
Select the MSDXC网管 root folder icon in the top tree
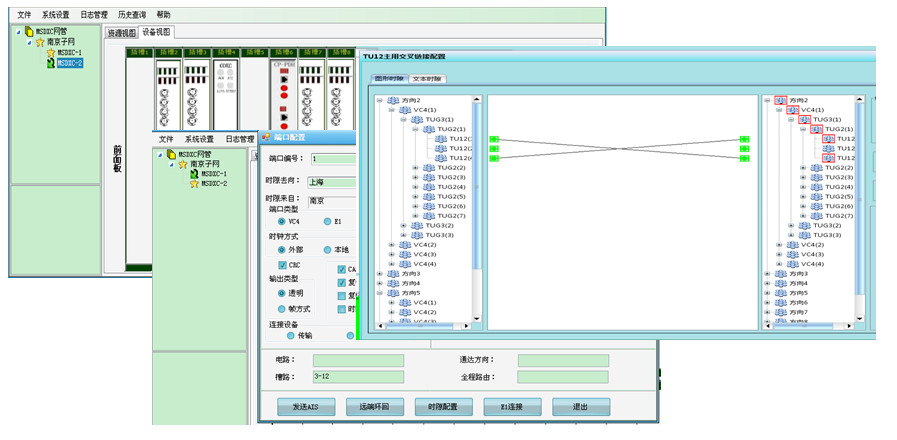(28, 31)
